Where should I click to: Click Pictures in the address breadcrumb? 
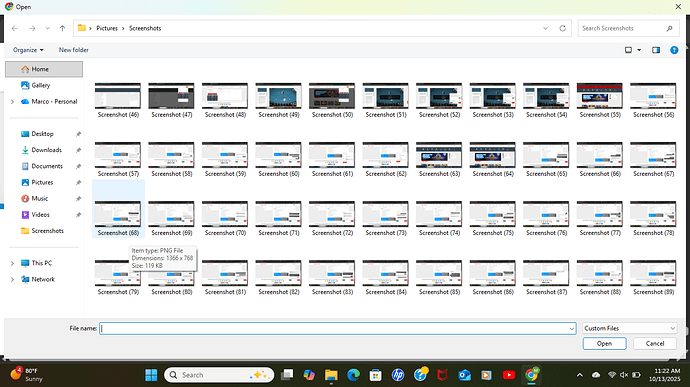click(x=107, y=28)
